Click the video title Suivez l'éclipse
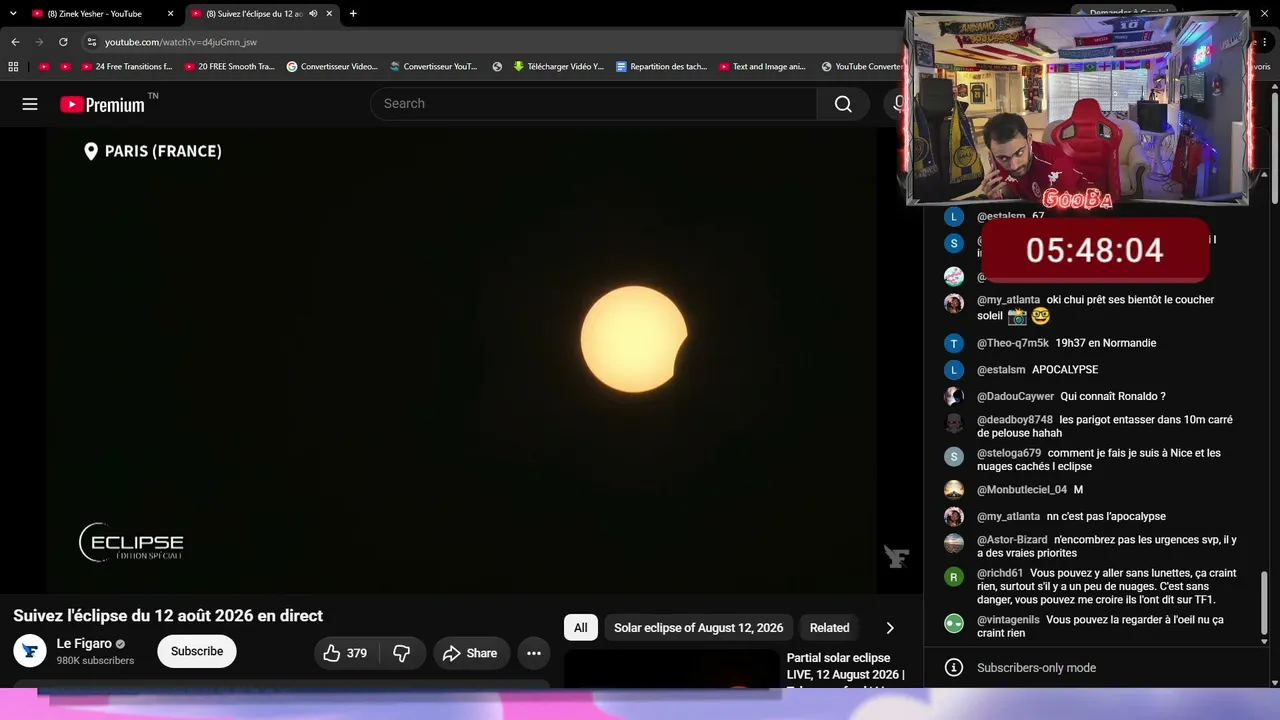Image resolution: width=1280 pixels, height=720 pixels. click(x=168, y=616)
